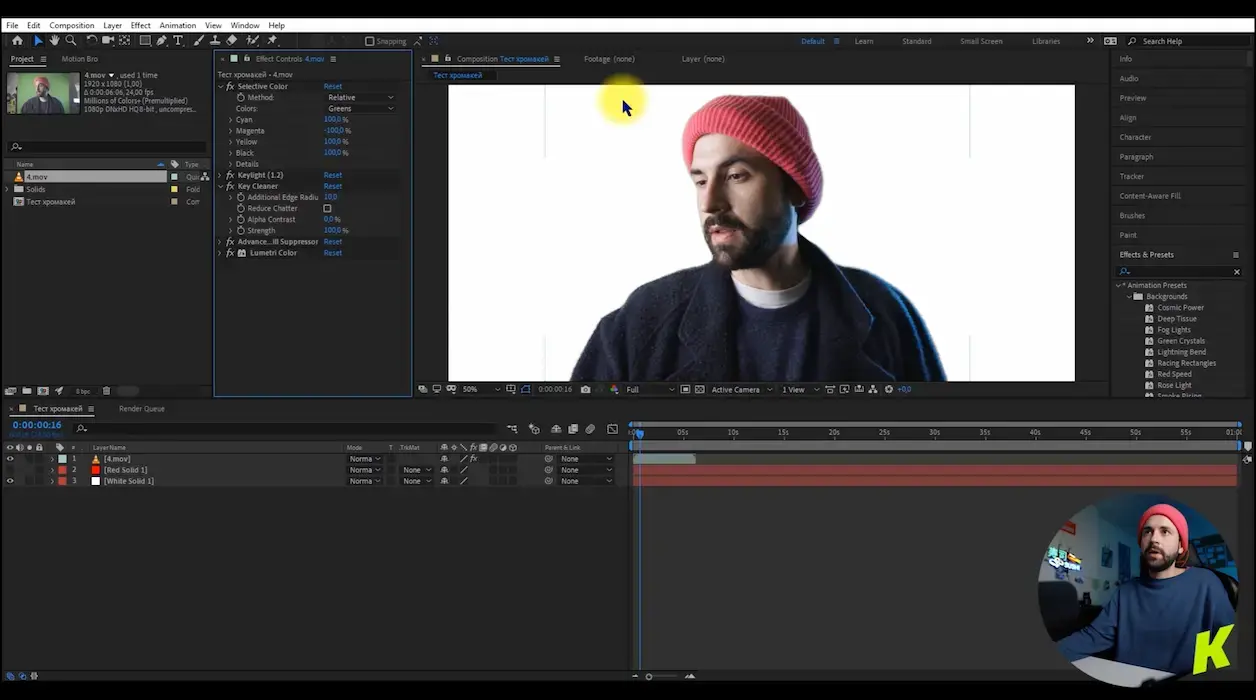Open the Active Camera dropdown

[741, 389]
